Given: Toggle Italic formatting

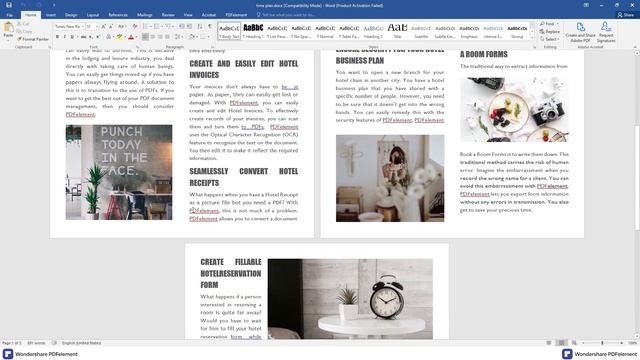Looking at the screenshot, I should coord(64,37).
